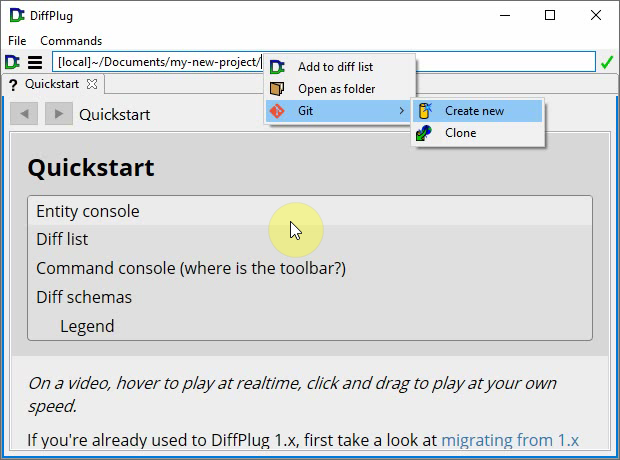Open the migrating from 1.x link
The width and height of the screenshot is (620, 460).
click(x=510, y=440)
